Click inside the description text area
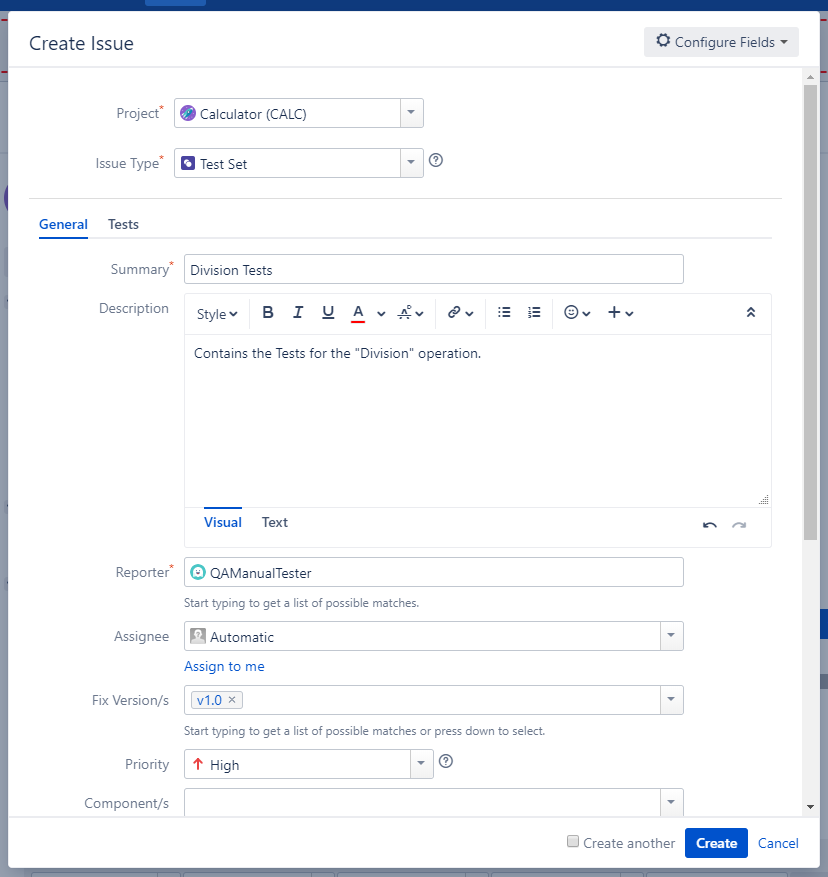Image resolution: width=828 pixels, height=877 pixels. pos(477,421)
